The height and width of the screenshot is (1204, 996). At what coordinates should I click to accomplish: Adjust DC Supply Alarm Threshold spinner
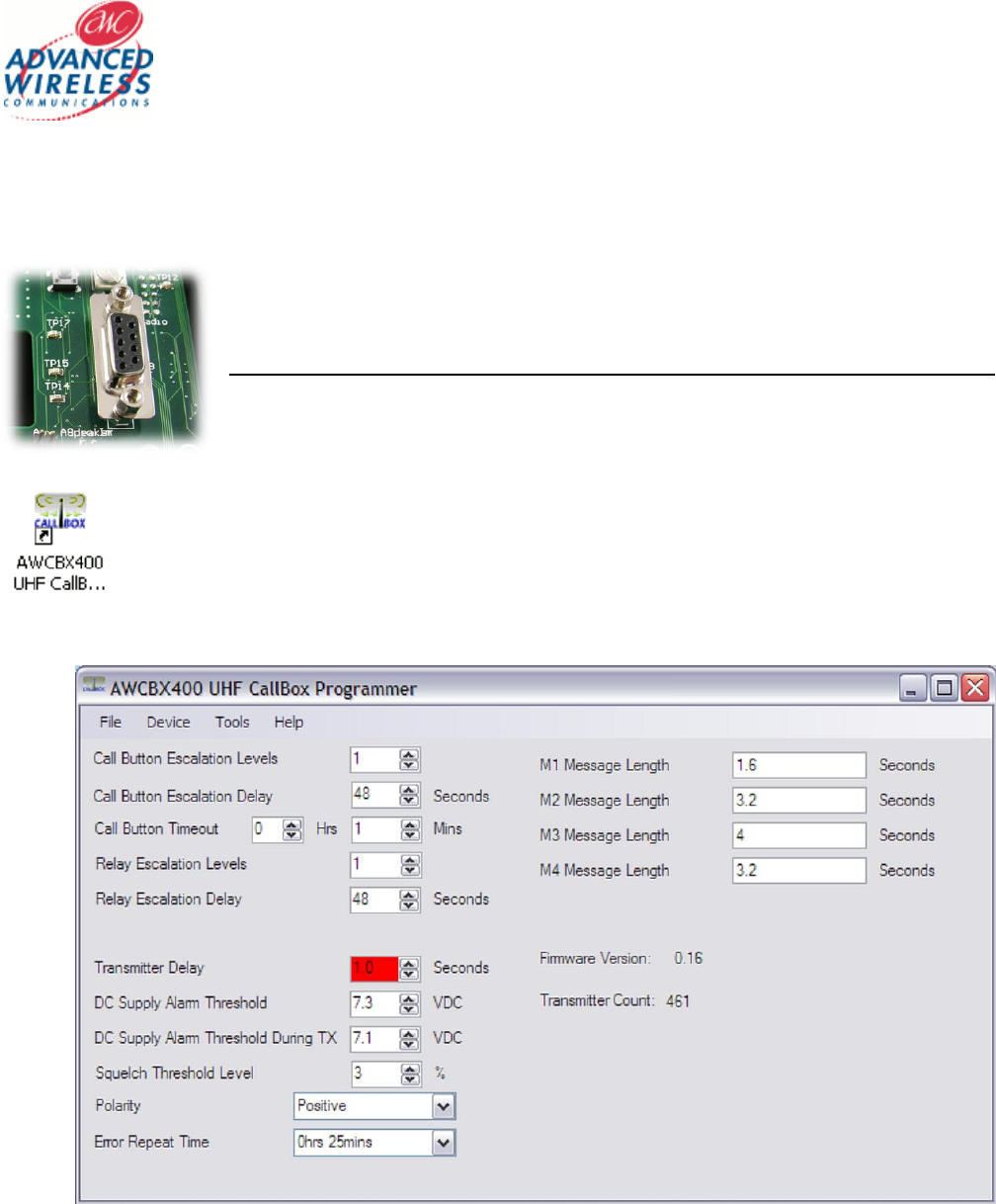click(x=410, y=1003)
